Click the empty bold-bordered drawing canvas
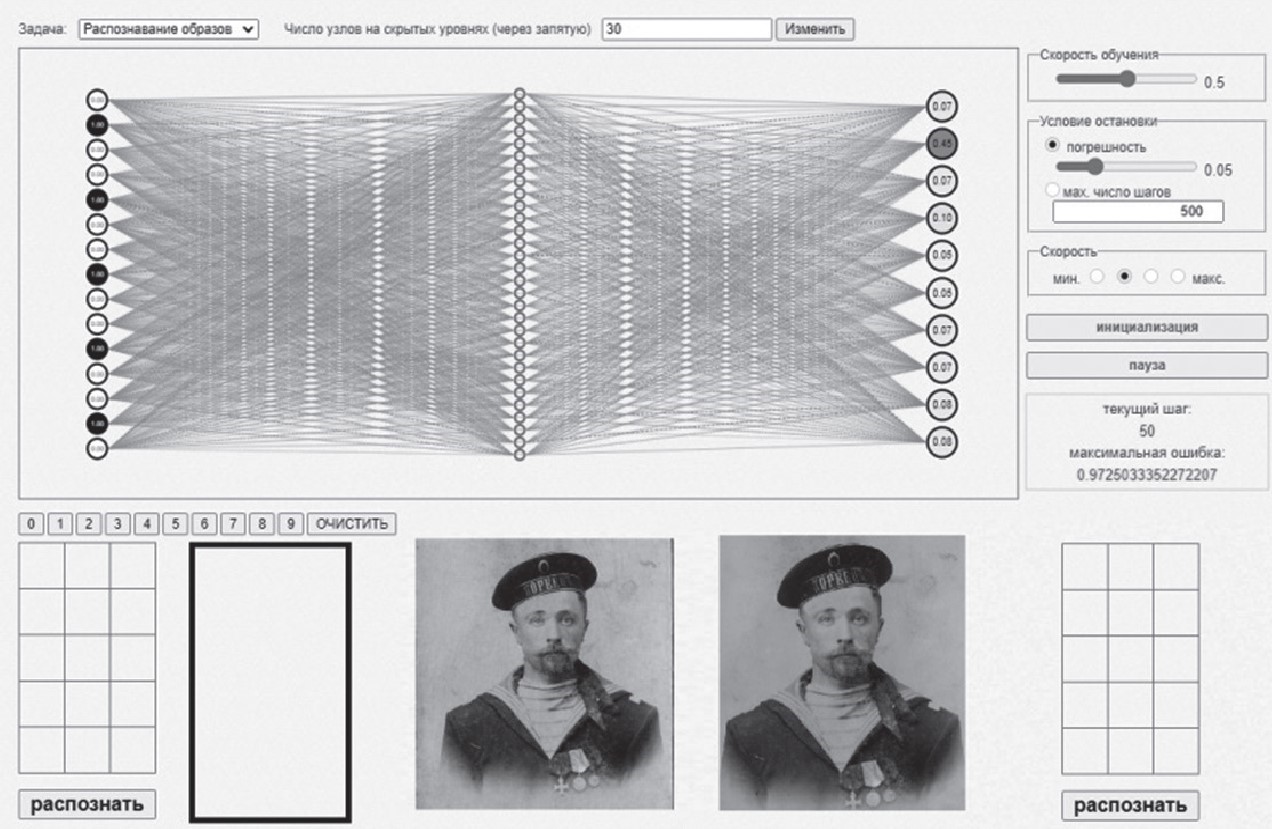This screenshot has height=829, width=1272. pos(270,682)
